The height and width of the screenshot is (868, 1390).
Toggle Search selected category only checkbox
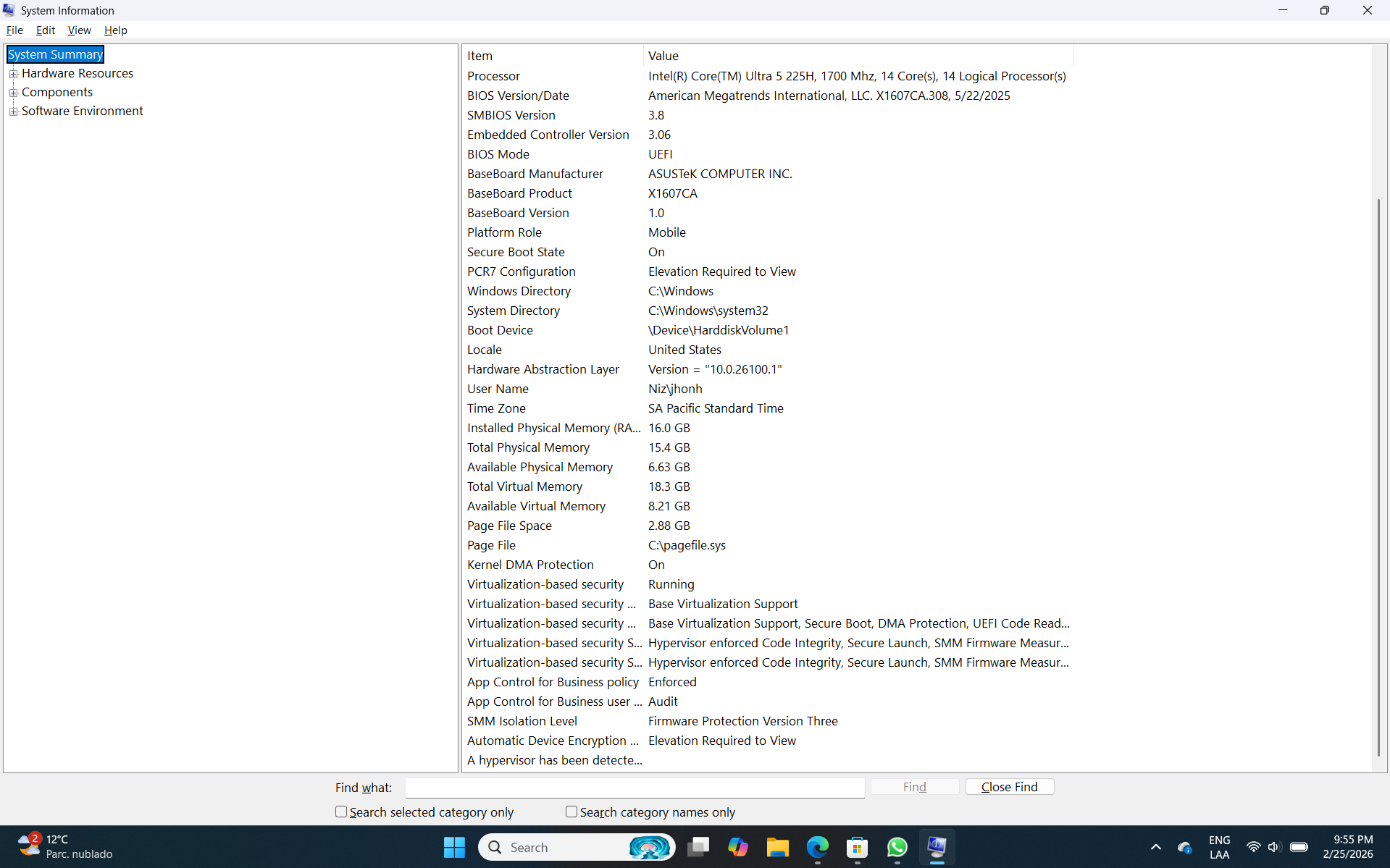pyautogui.click(x=341, y=812)
